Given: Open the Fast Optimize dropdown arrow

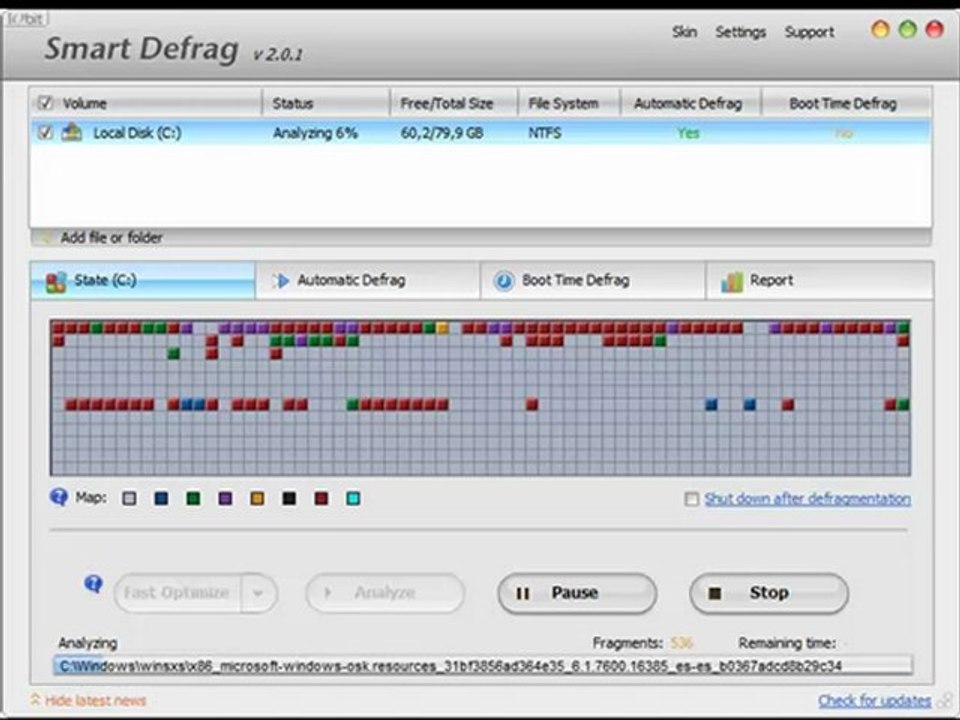Looking at the screenshot, I should tap(258, 593).
